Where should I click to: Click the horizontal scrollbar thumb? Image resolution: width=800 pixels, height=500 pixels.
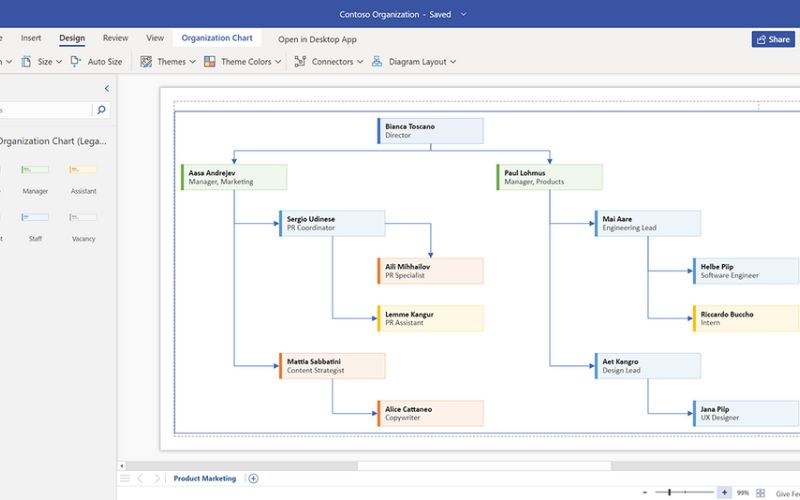click(484, 466)
